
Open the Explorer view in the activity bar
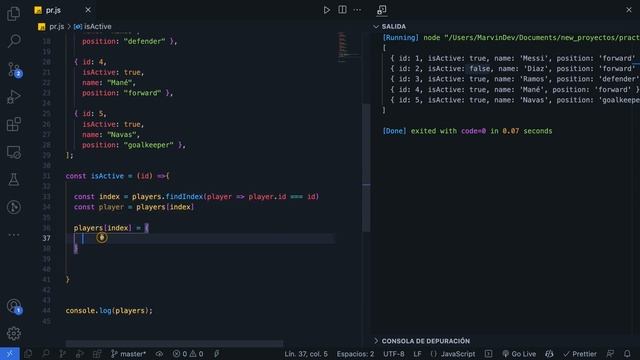coord(13,14)
